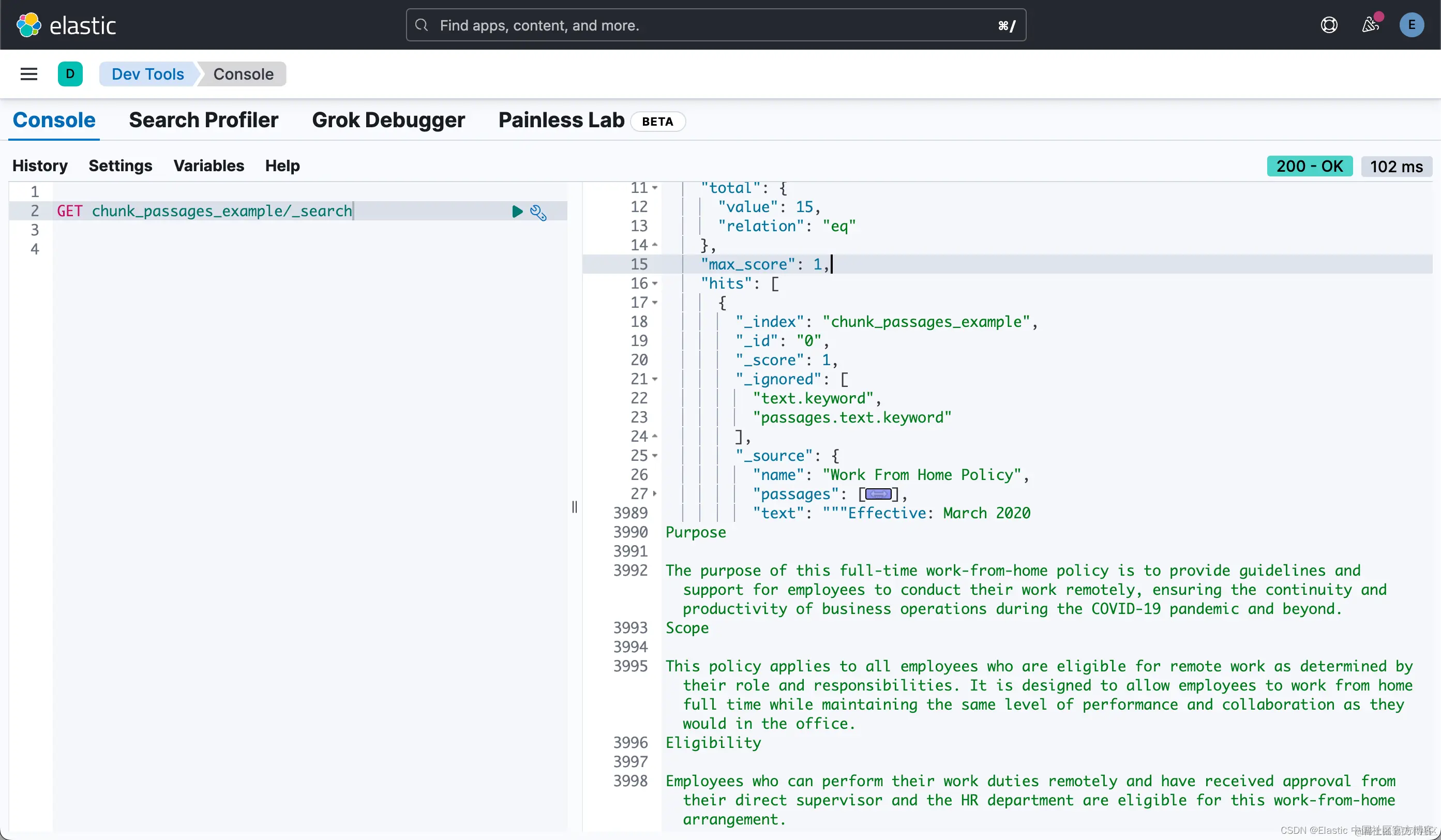The height and width of the screenshot is (840, 1441).
Task: Click the Find apps search field
Action: (x=715, y=25)
